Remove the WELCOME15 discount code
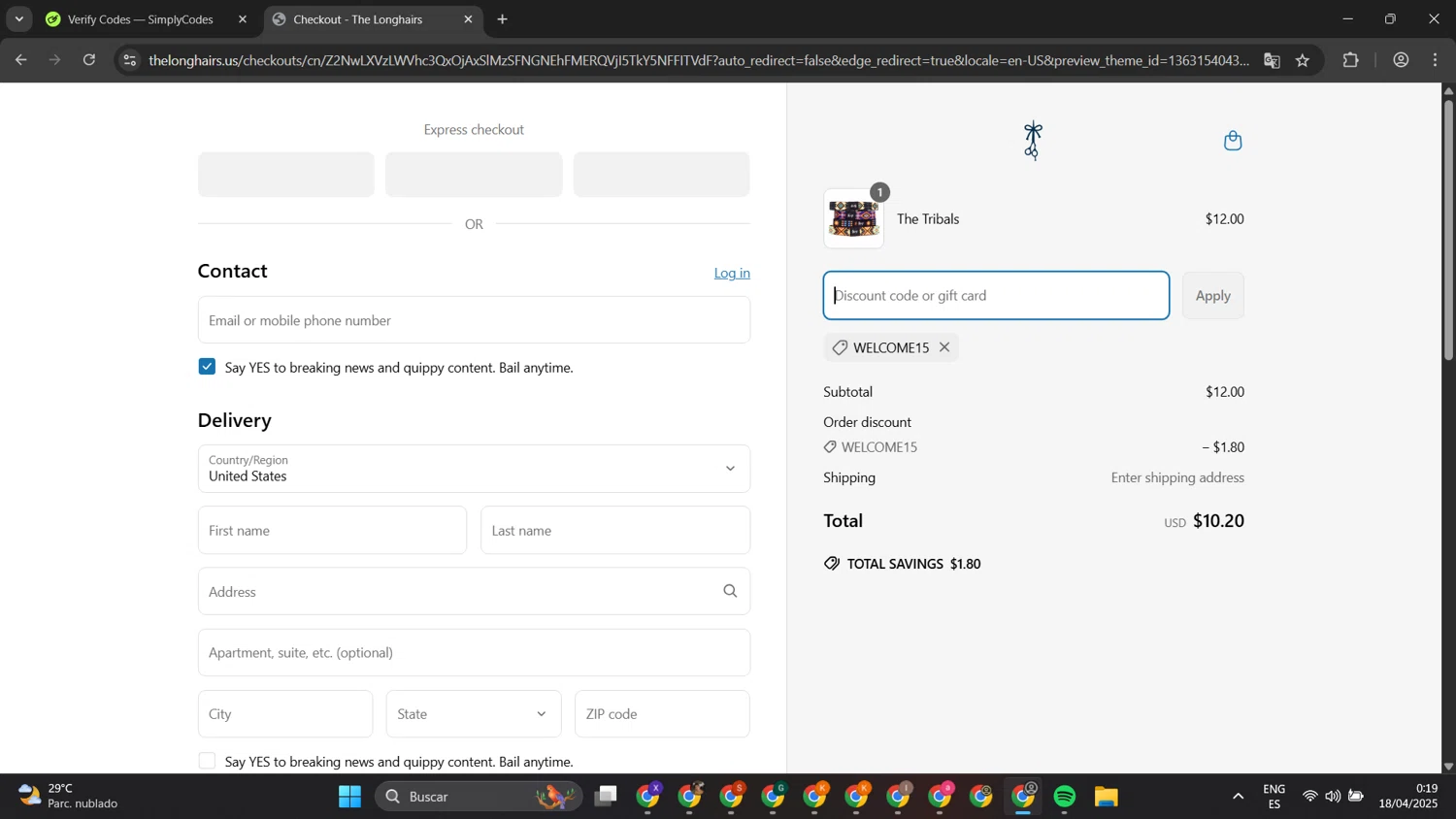The width and height of the screenshot is (1456, 819). [x=944, y=347]
